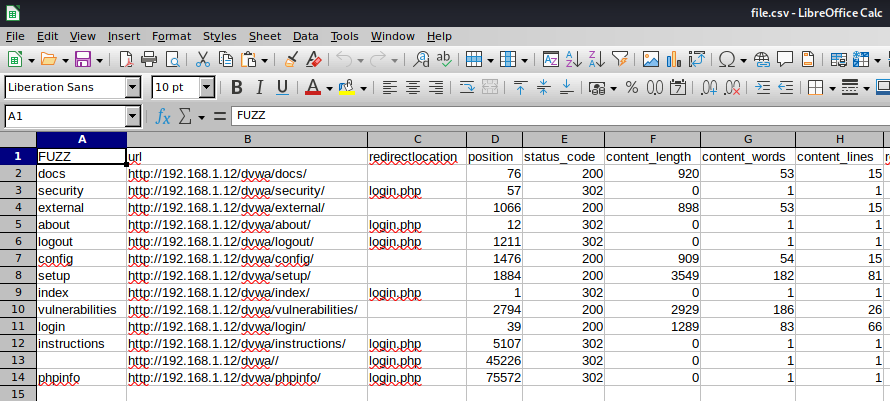890x401 pixels.
Task: Click the Cut scissors icon
Action: 203,60
